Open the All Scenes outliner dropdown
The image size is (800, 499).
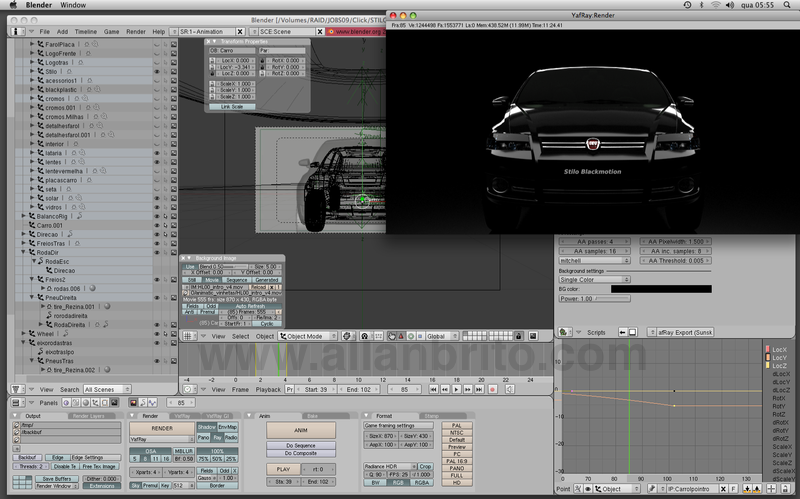coord(107,389)
